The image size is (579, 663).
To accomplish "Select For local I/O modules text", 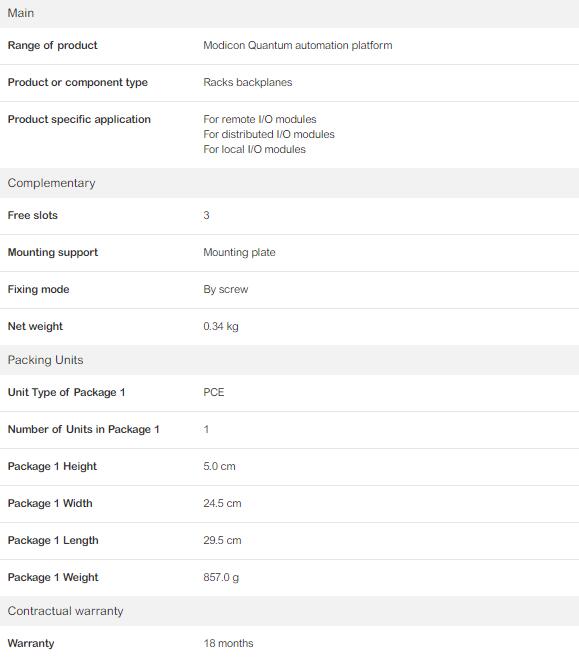I will [254, 149].
